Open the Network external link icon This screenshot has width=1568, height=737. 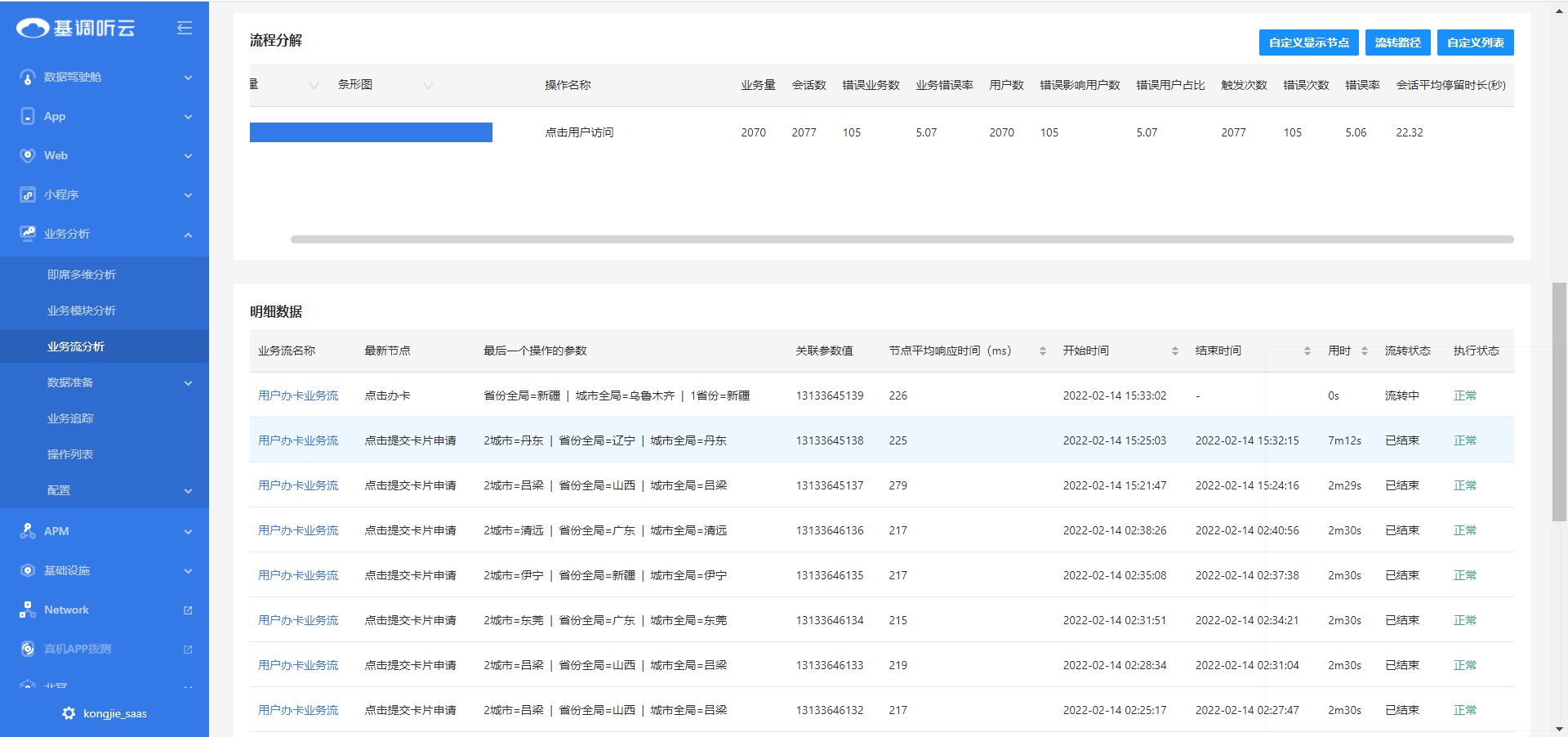[188, 610]
